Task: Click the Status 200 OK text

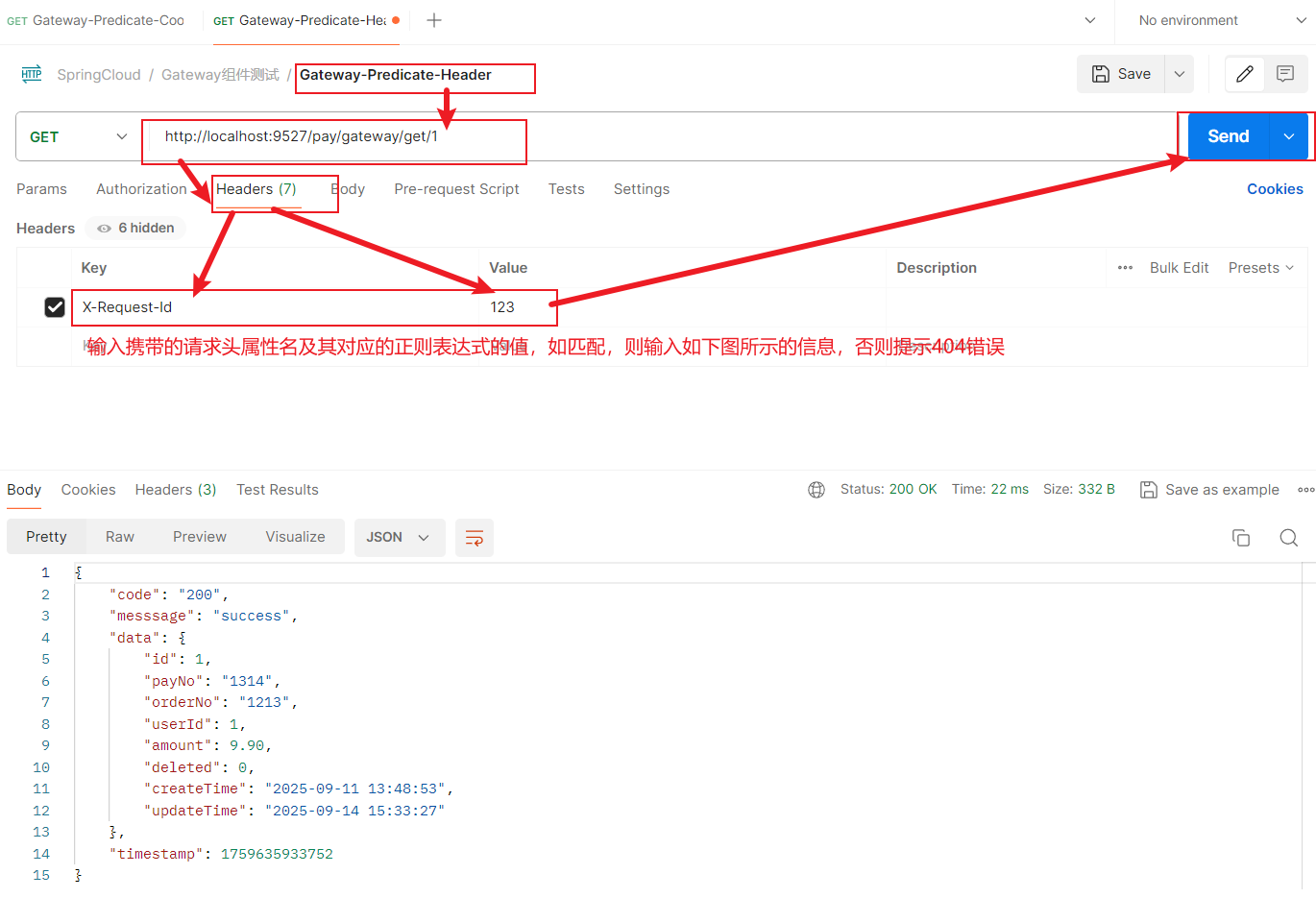Action: [x=889, y=489]
